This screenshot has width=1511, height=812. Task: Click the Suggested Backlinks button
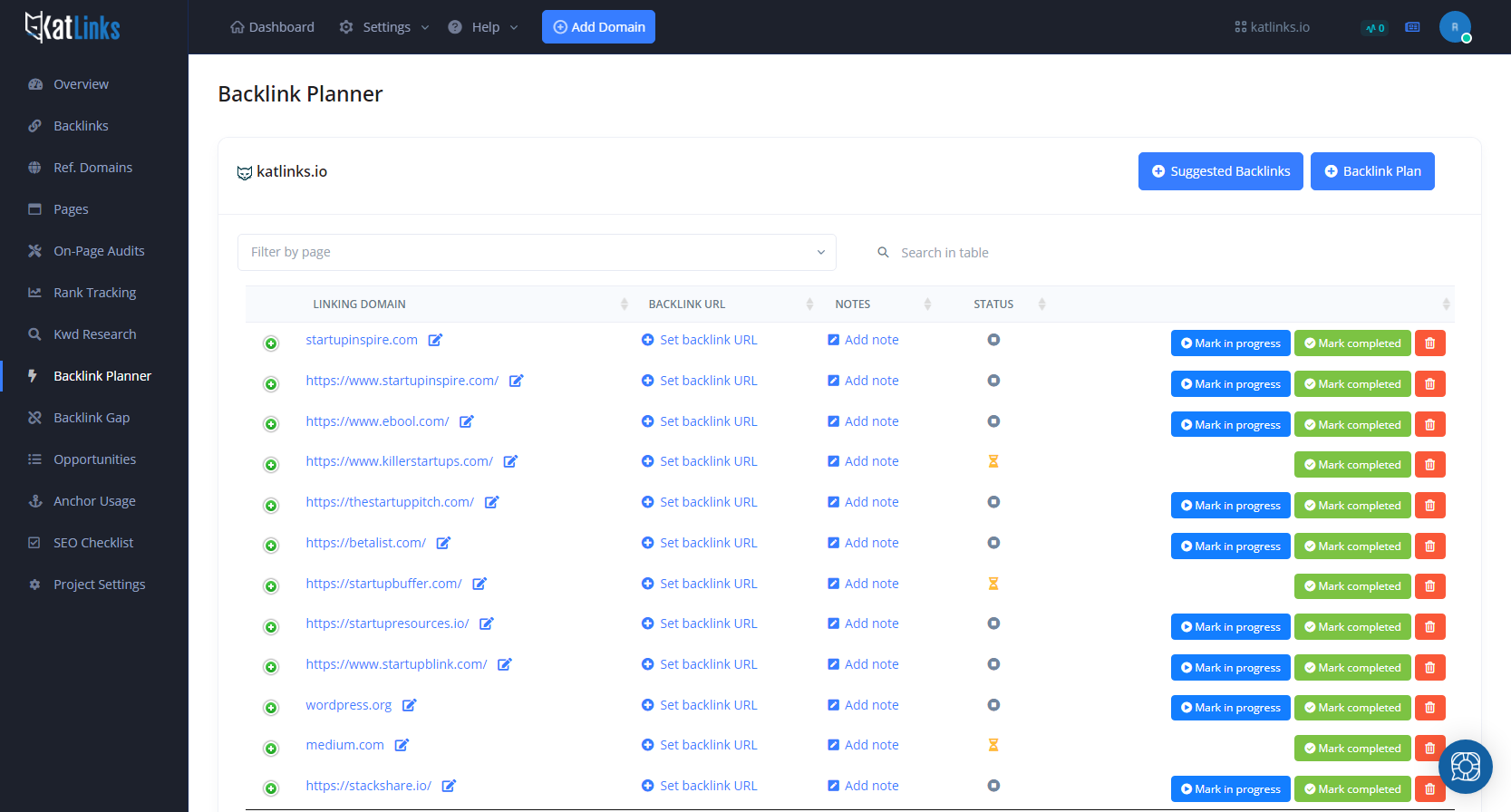1220,171
